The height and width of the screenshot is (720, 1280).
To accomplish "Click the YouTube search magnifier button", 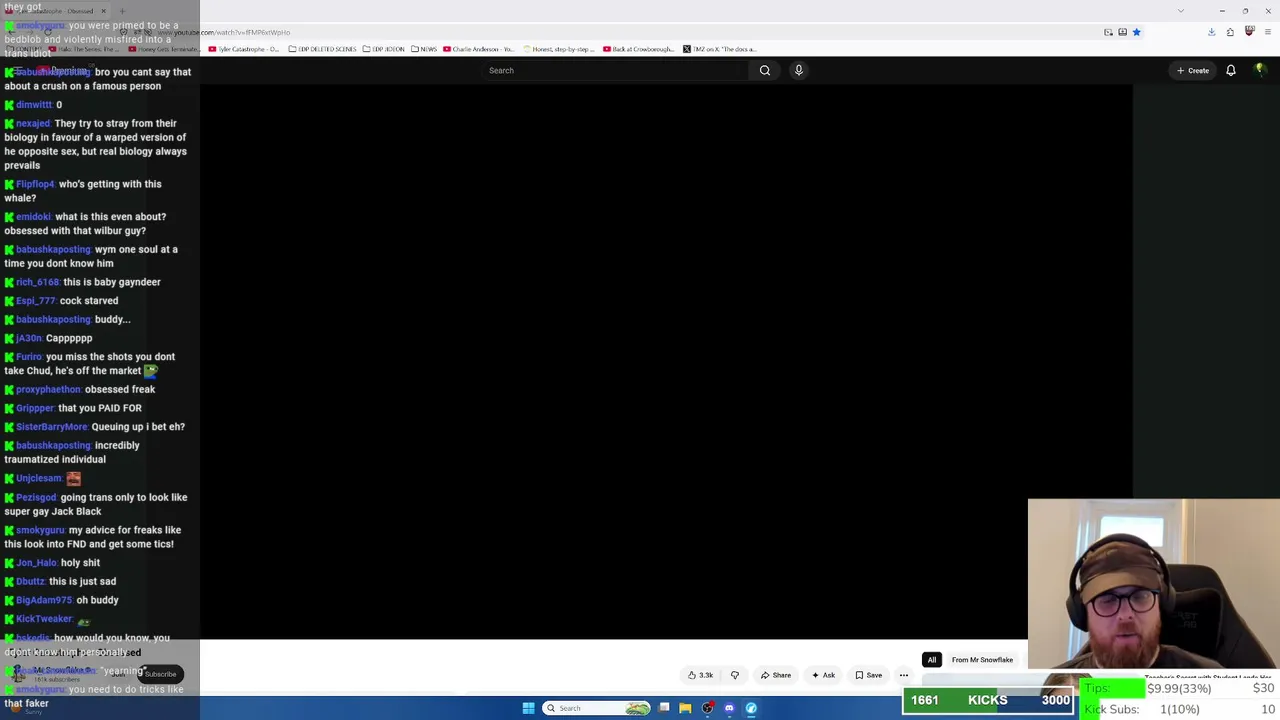I will tap(765, 70).
